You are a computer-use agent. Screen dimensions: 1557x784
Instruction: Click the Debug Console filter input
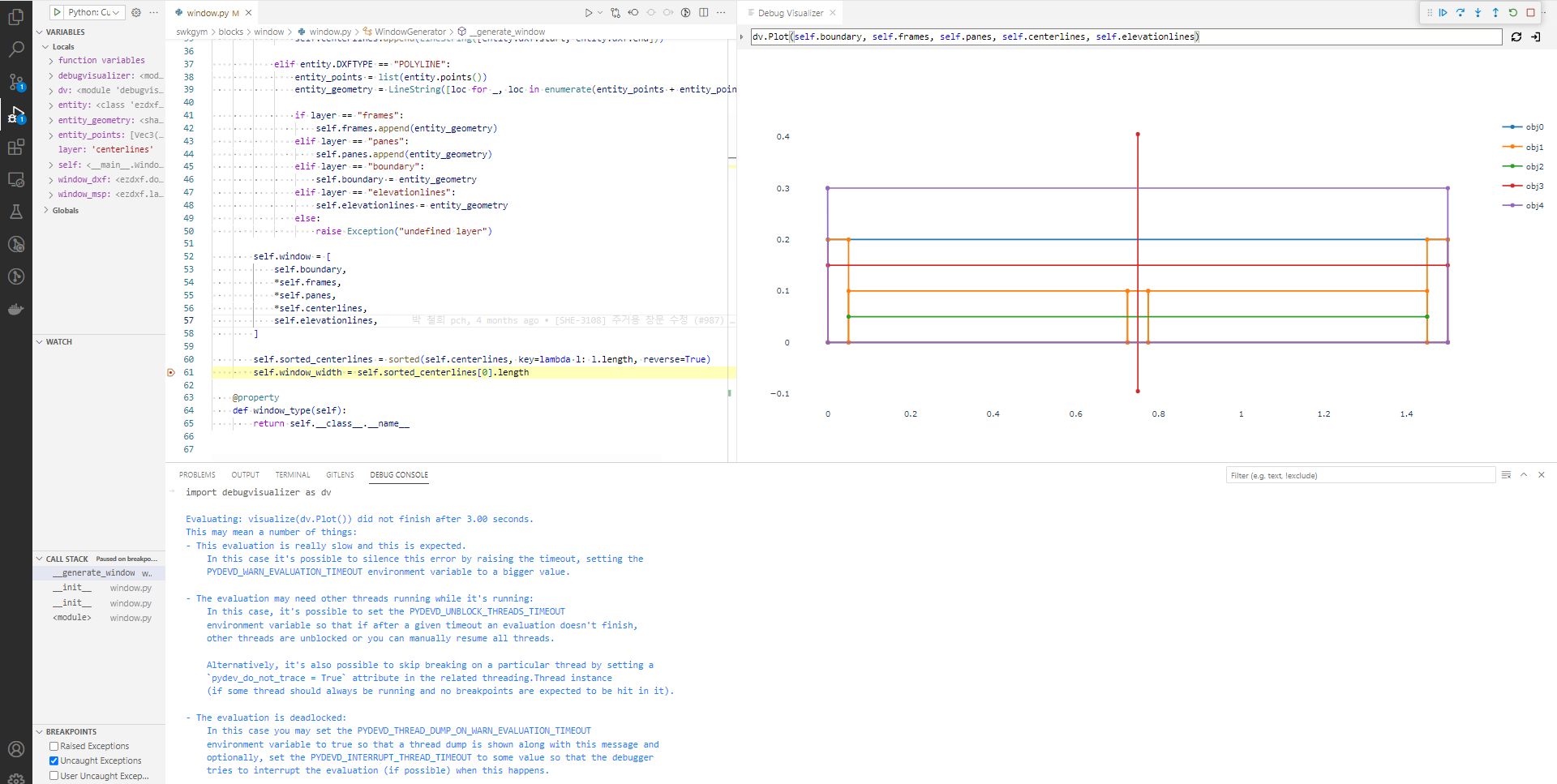point(1360,475)
